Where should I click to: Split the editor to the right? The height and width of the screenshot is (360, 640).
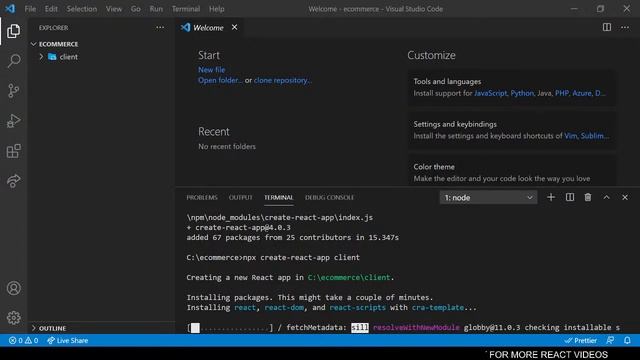point(607,27)
